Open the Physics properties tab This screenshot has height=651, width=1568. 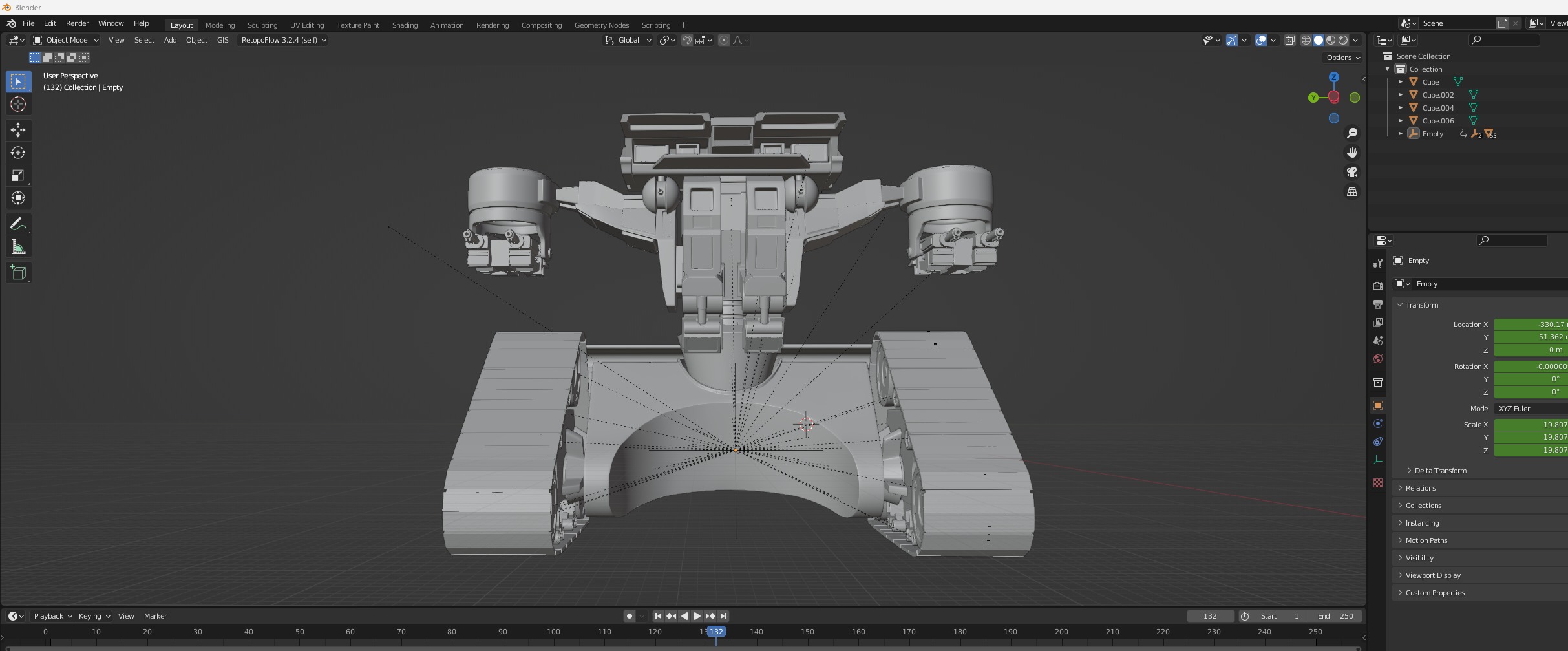1378,423
